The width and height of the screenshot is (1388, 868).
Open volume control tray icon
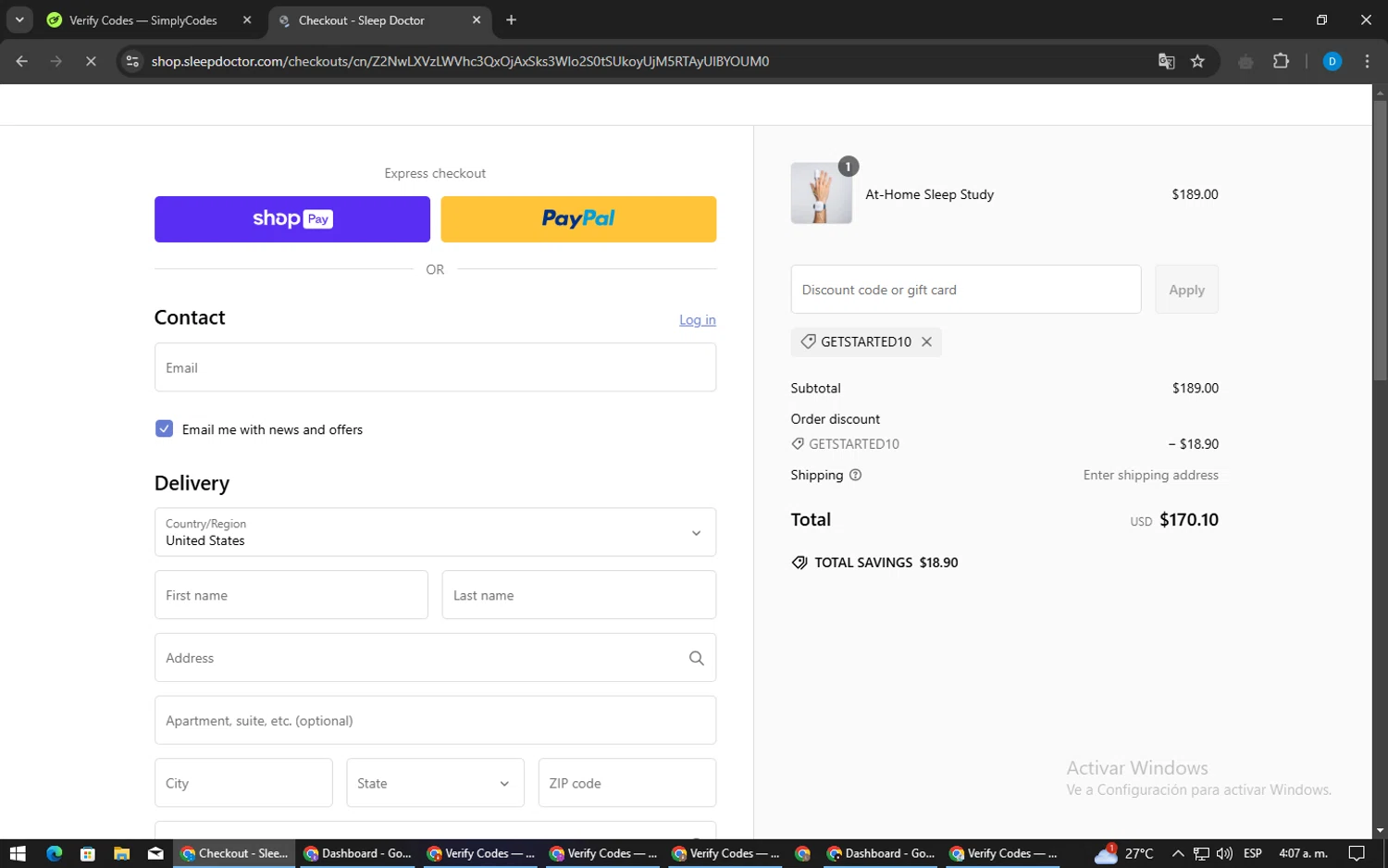(x=1224, y=853)
